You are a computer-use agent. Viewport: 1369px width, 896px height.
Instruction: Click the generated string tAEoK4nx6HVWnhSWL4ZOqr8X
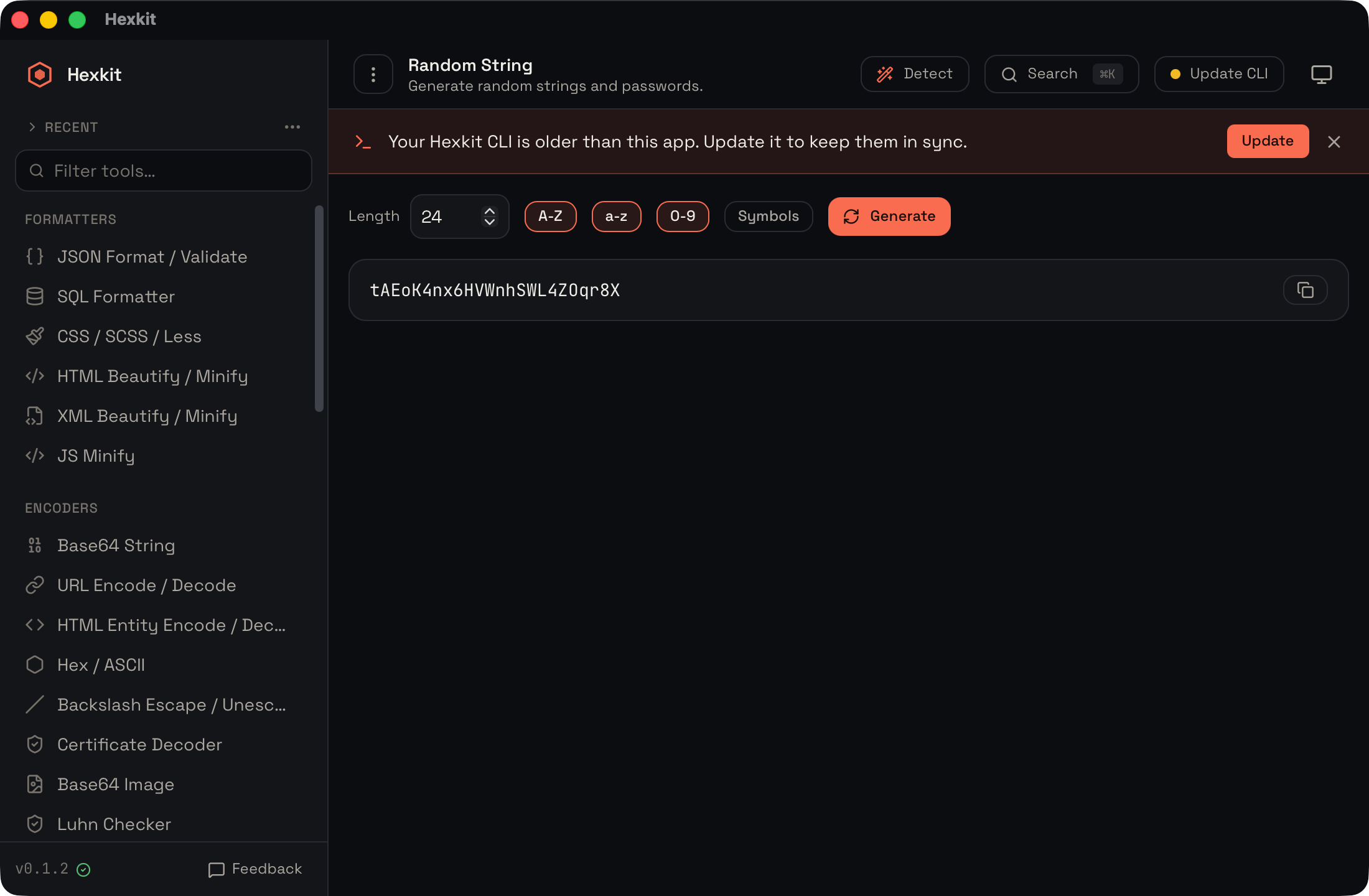click(495, 291)
